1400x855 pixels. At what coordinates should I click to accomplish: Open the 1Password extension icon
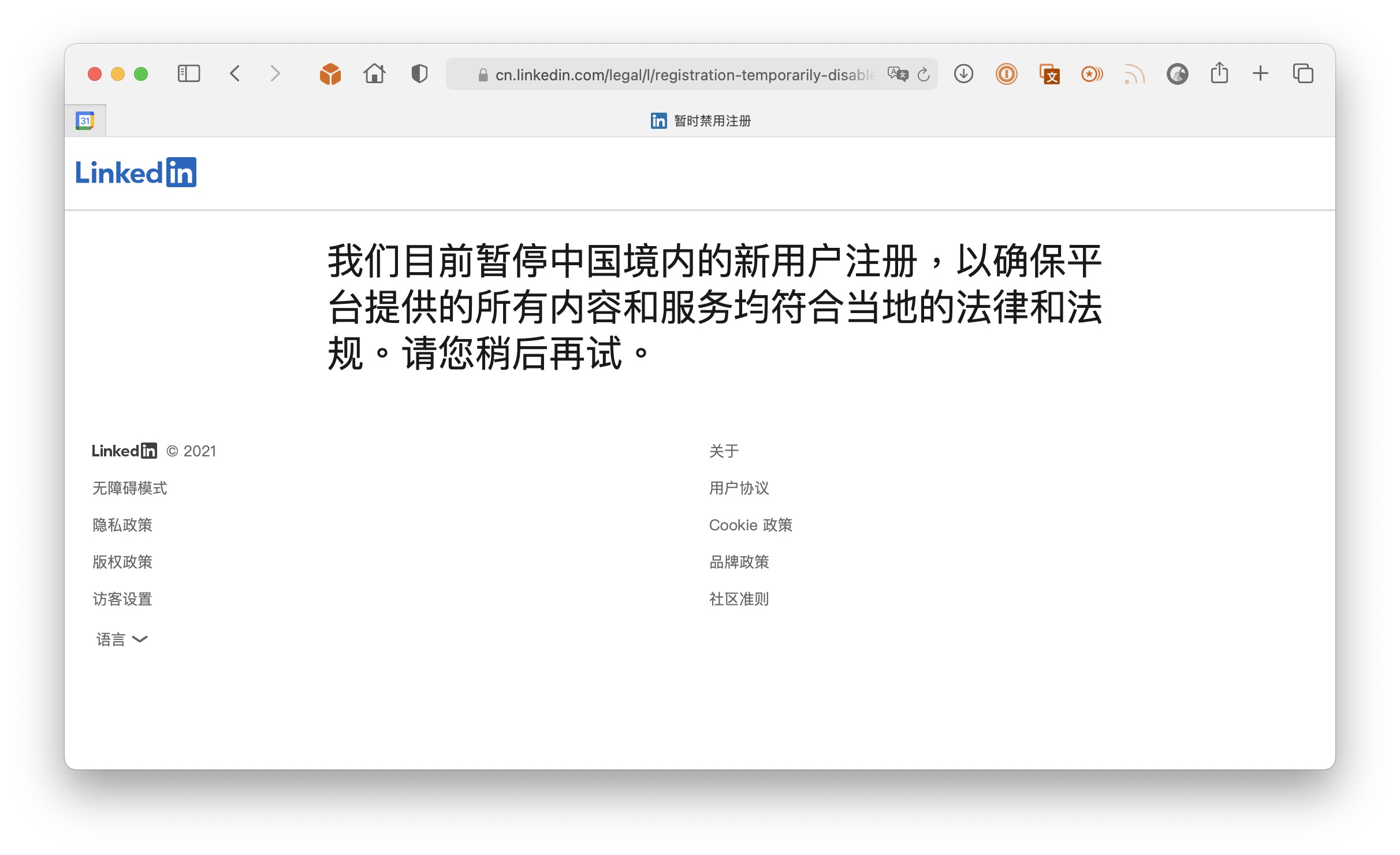coord(1006,74)
